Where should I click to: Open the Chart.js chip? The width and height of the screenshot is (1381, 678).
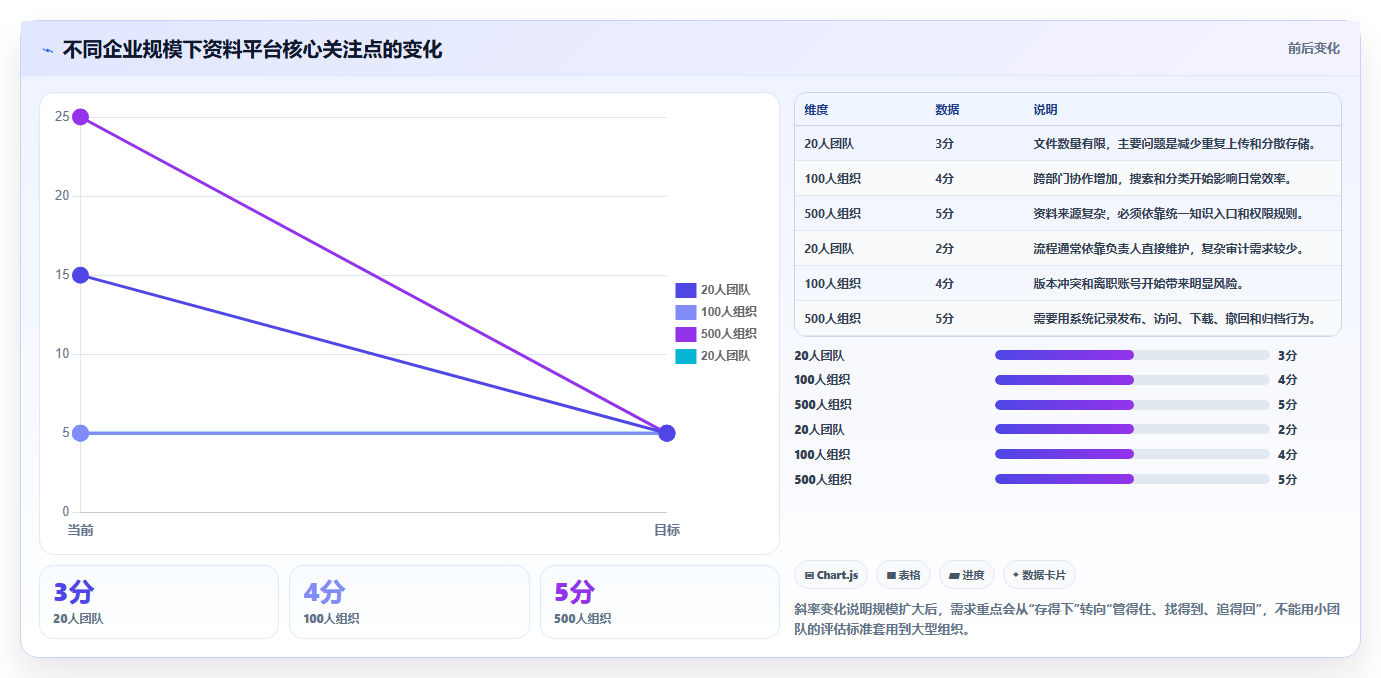(x=831, y=575)
